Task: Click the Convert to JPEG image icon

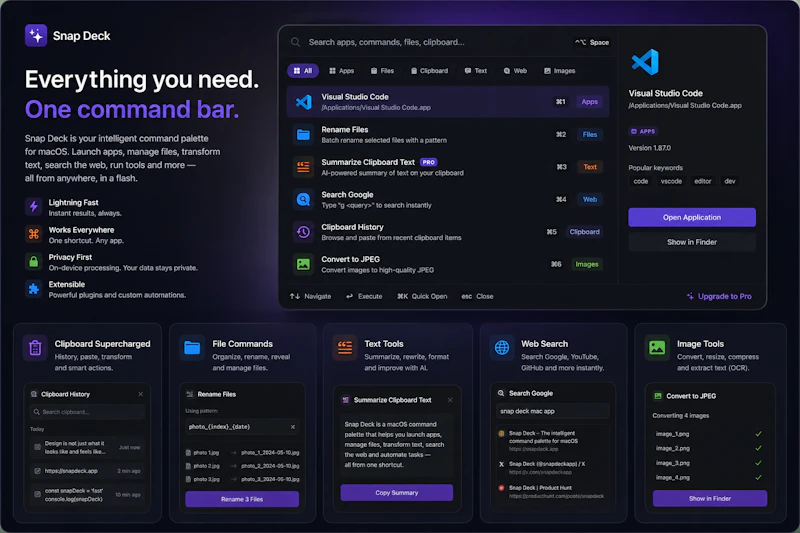Action: [x=303, y=264]
